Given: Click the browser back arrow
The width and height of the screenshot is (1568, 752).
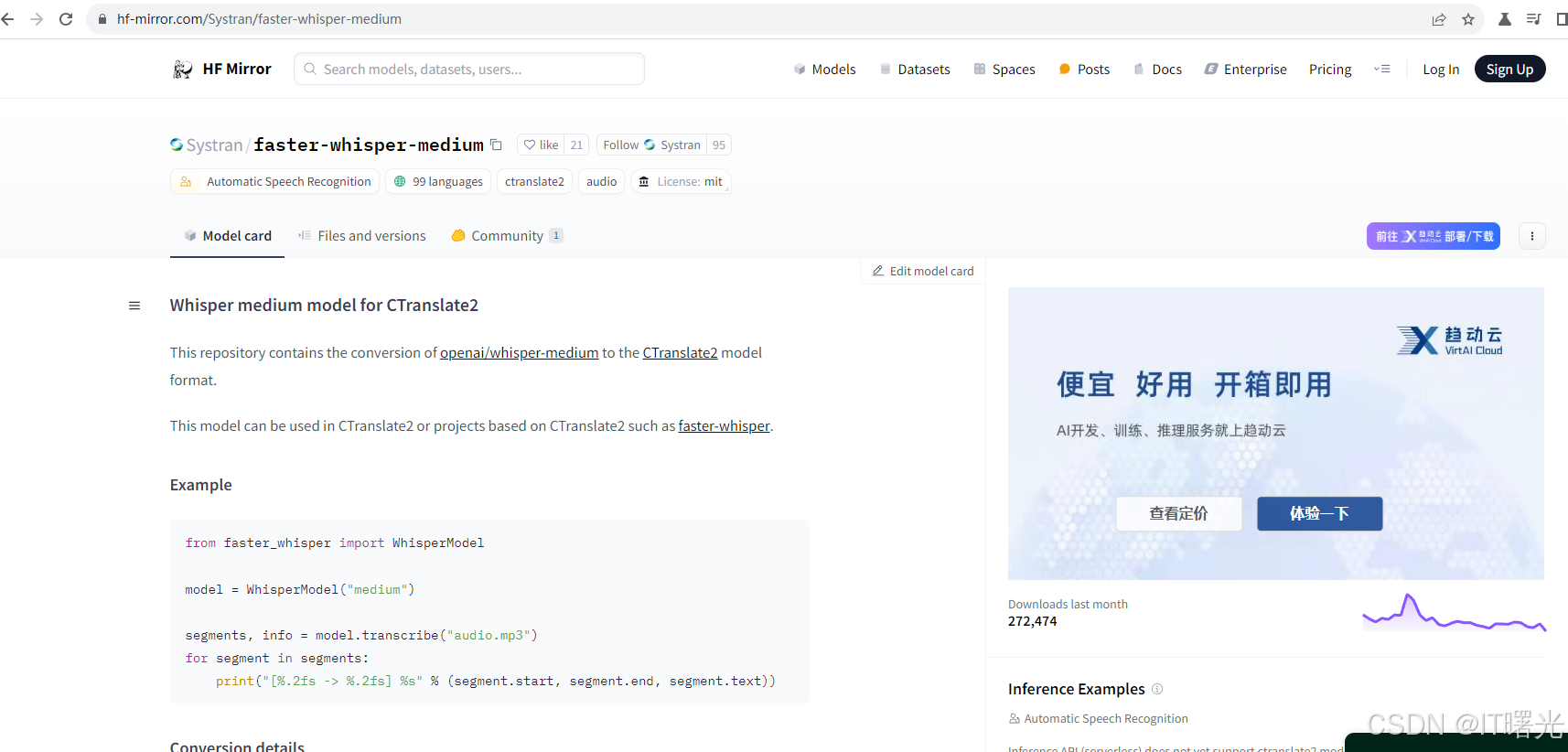Looking at the screenshot, I should pos(8,19).
